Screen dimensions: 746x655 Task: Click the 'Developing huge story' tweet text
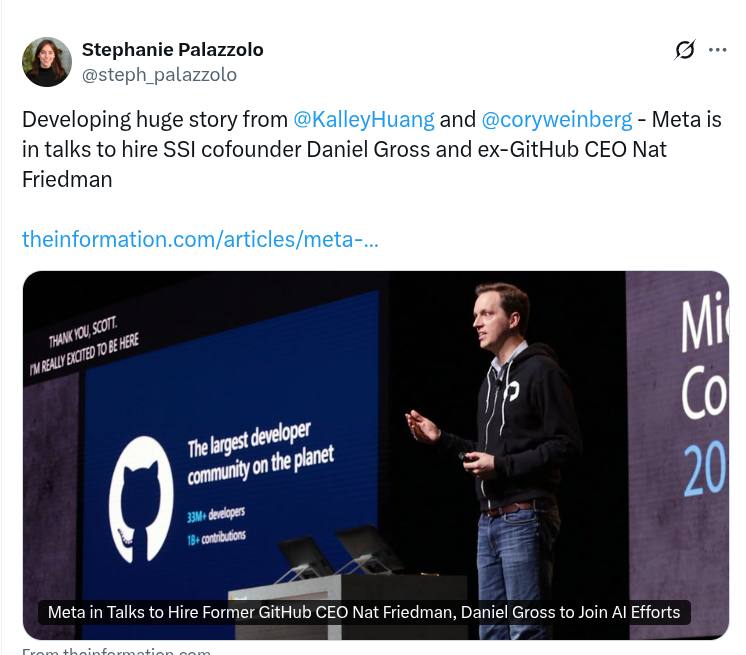tap(372, 149)
